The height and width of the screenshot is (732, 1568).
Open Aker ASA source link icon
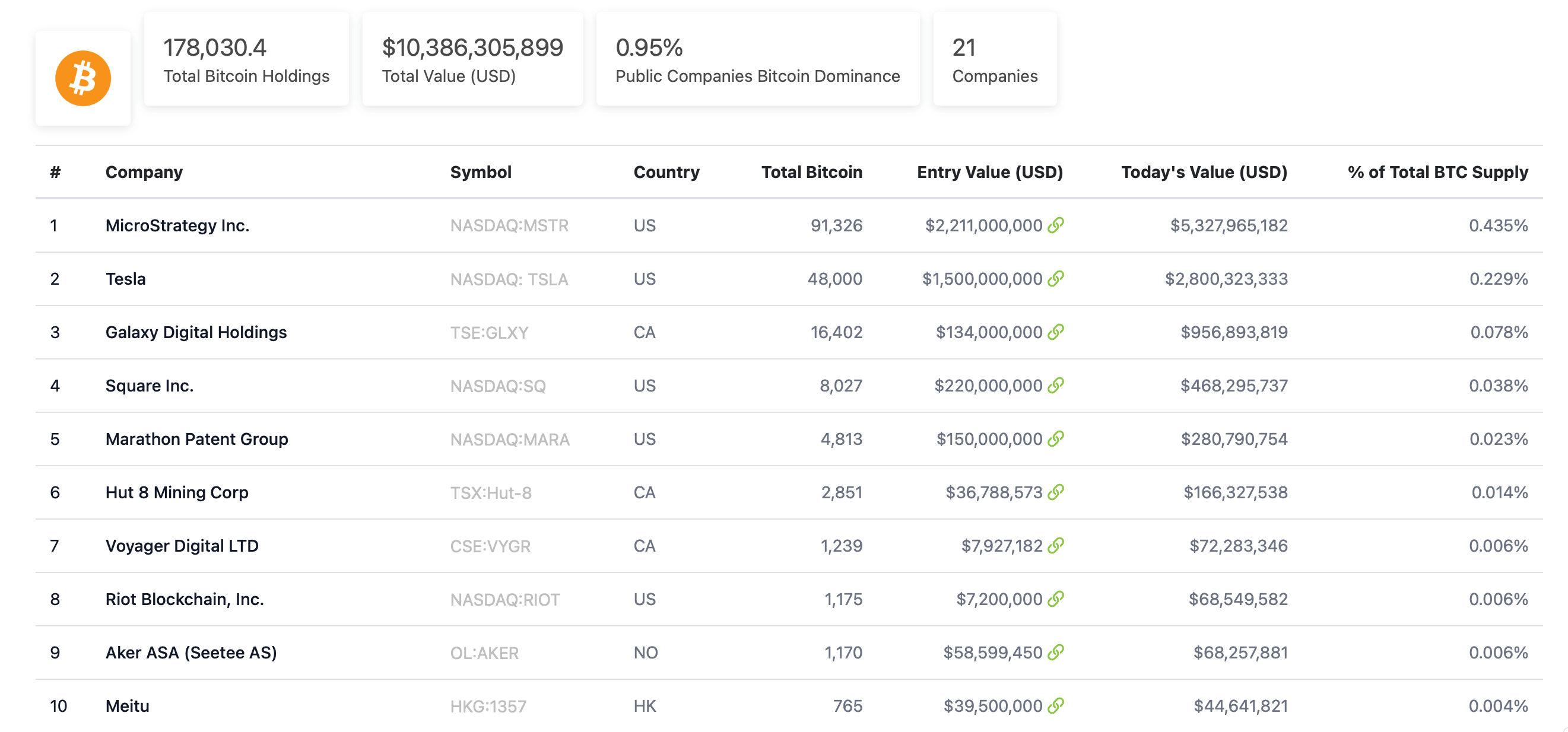1055,653
